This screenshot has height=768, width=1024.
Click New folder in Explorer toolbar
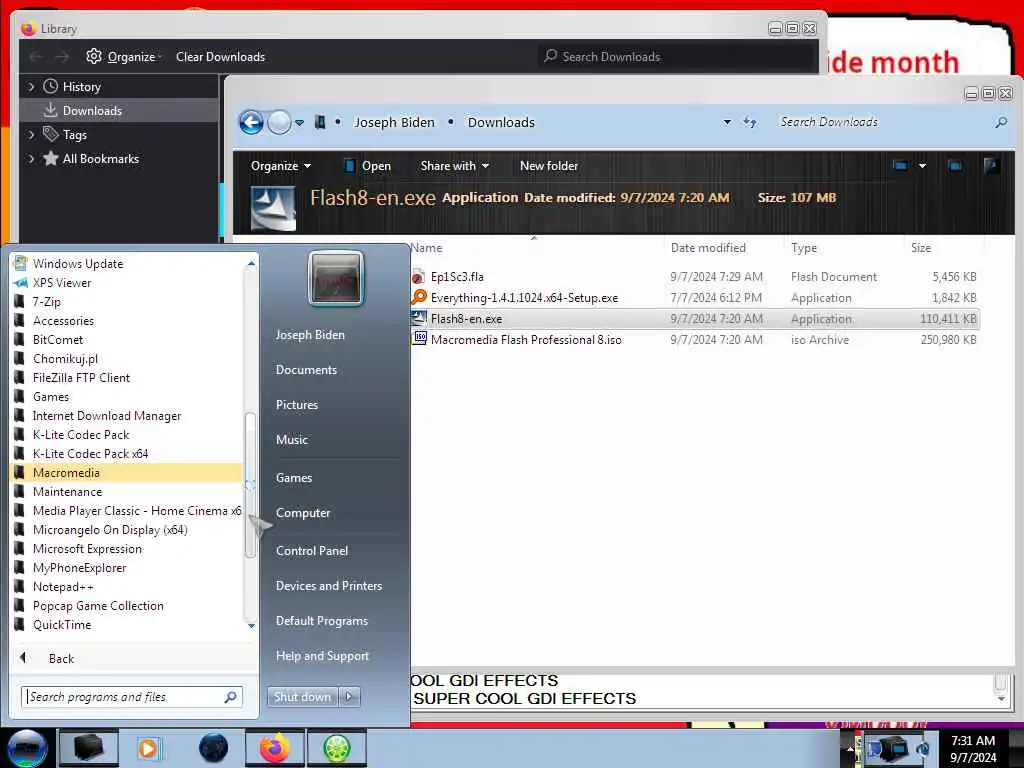click(549, 166)
